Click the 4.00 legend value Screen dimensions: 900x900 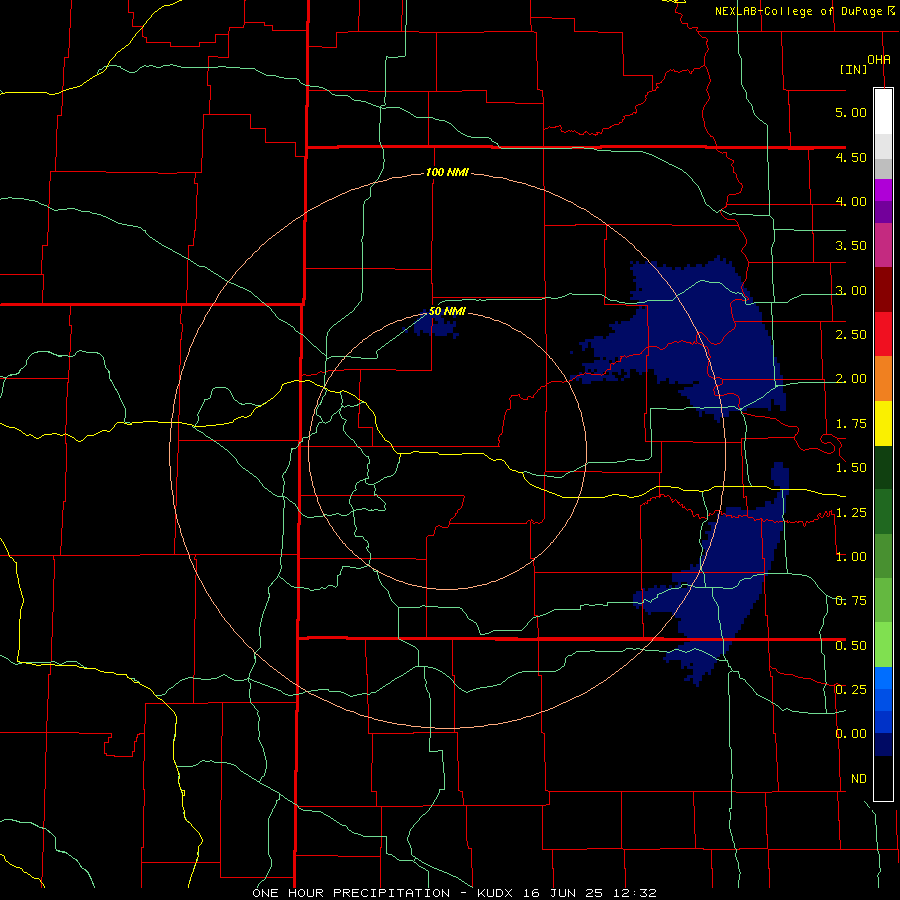coord(851,201)
